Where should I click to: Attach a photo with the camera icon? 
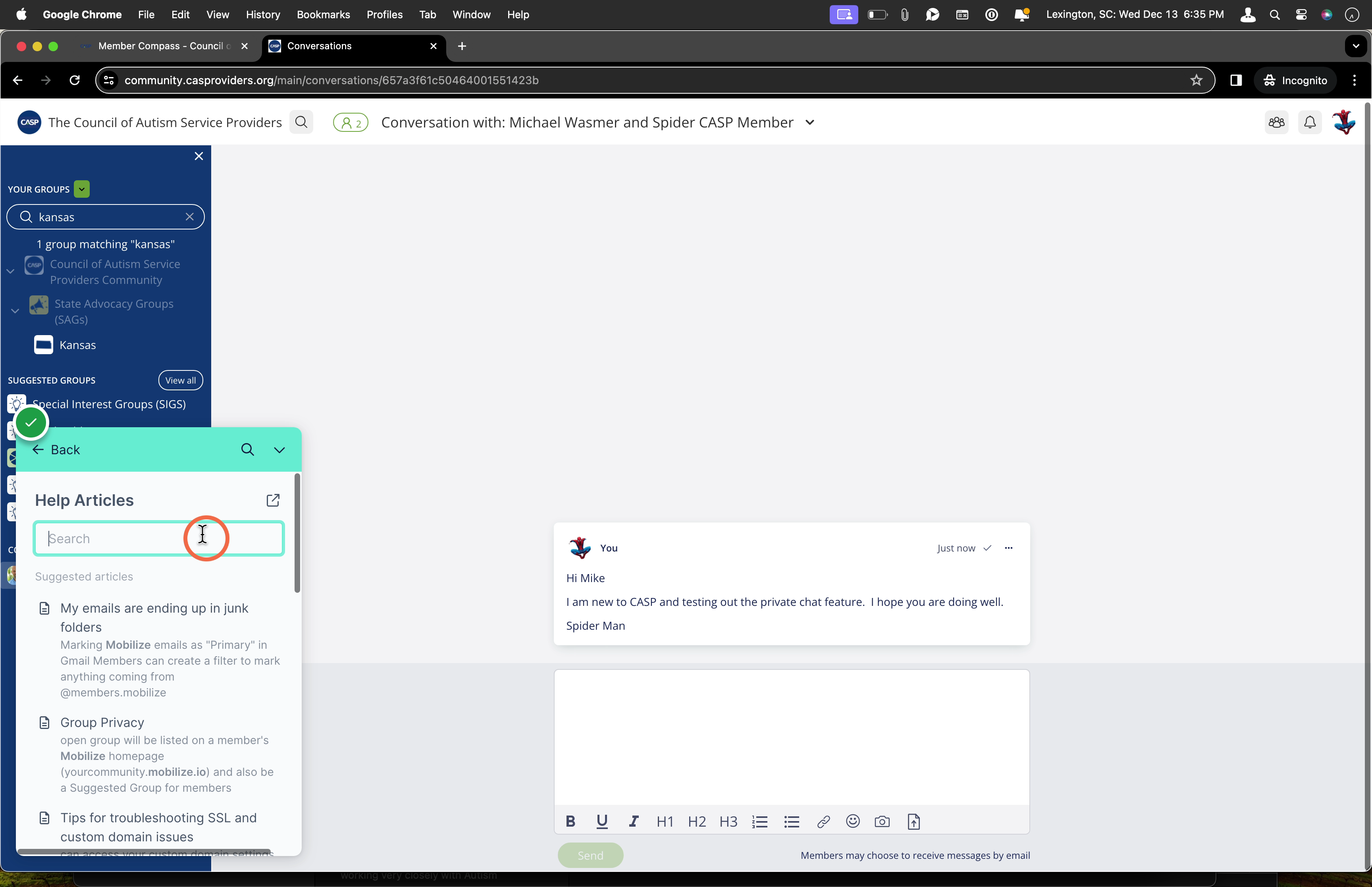(882, 821)
